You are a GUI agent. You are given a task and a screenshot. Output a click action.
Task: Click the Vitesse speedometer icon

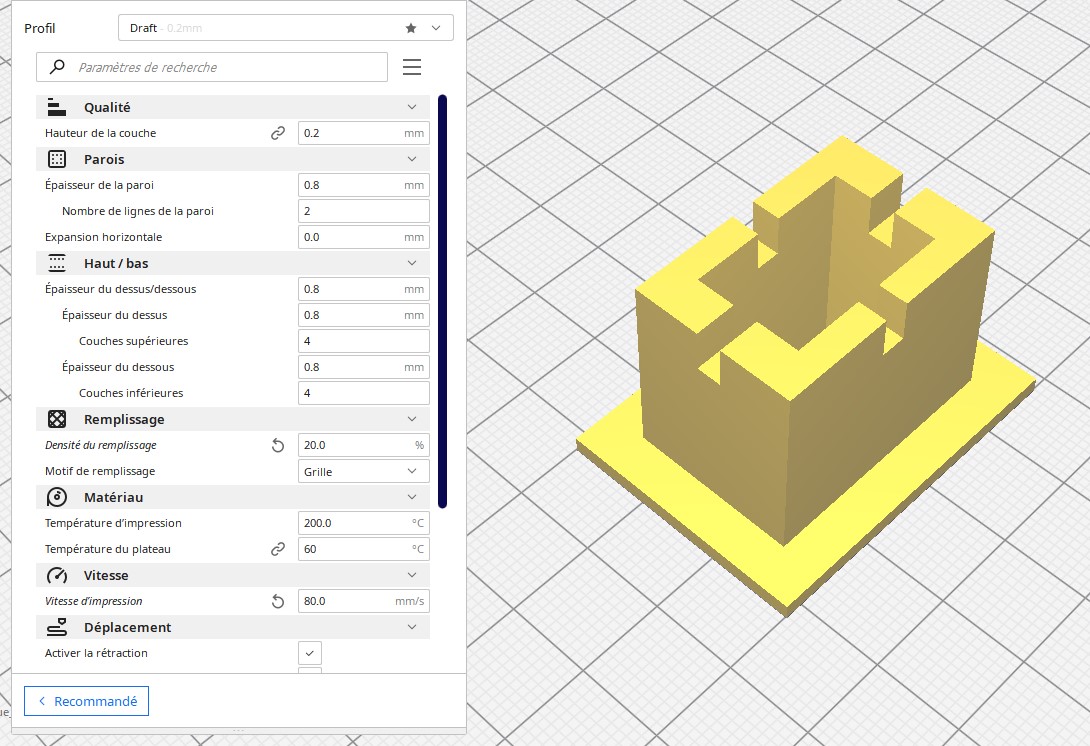tap(56, 575)
